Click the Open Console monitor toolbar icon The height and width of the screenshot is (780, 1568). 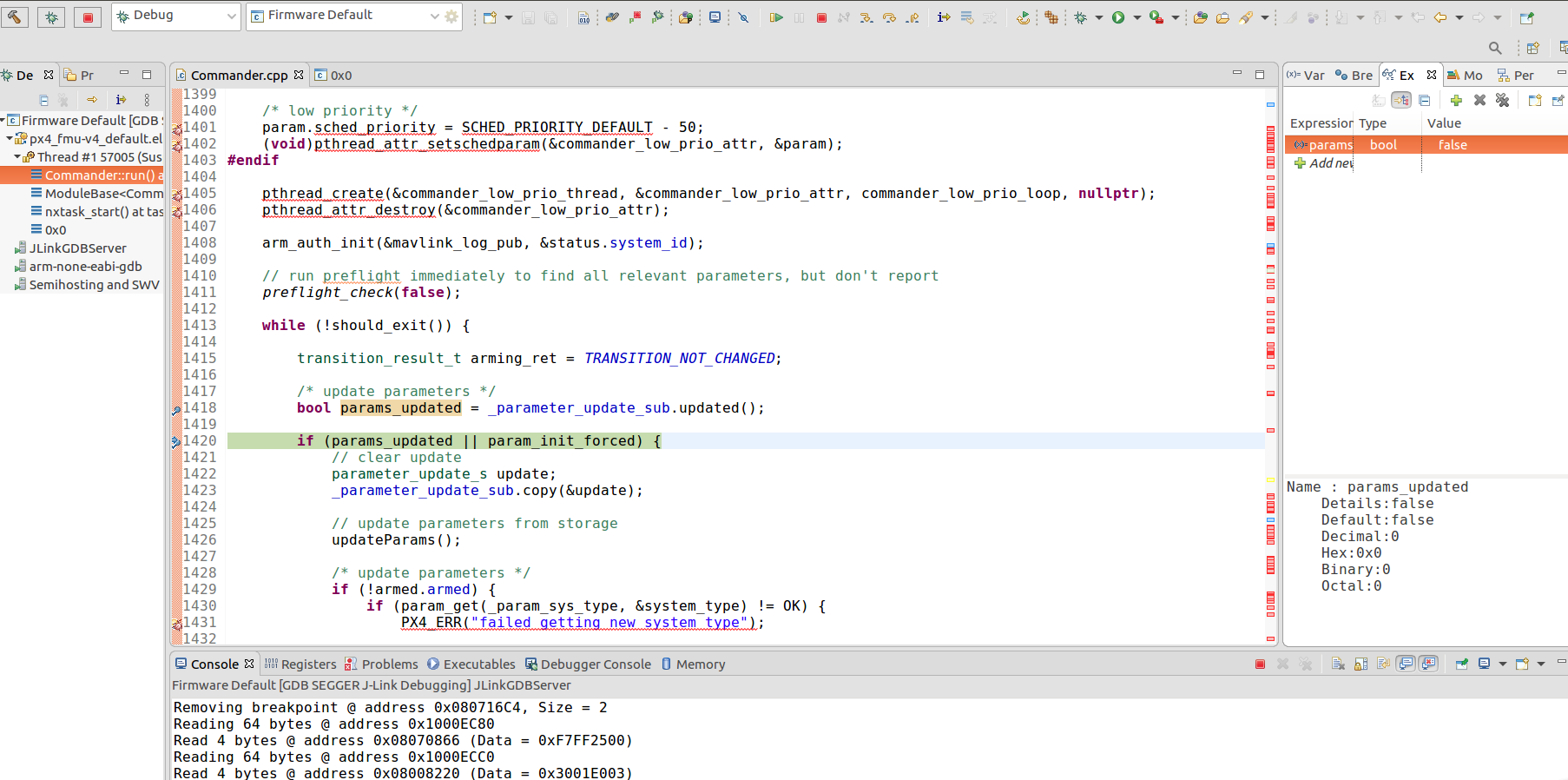[x=715, y=17]
